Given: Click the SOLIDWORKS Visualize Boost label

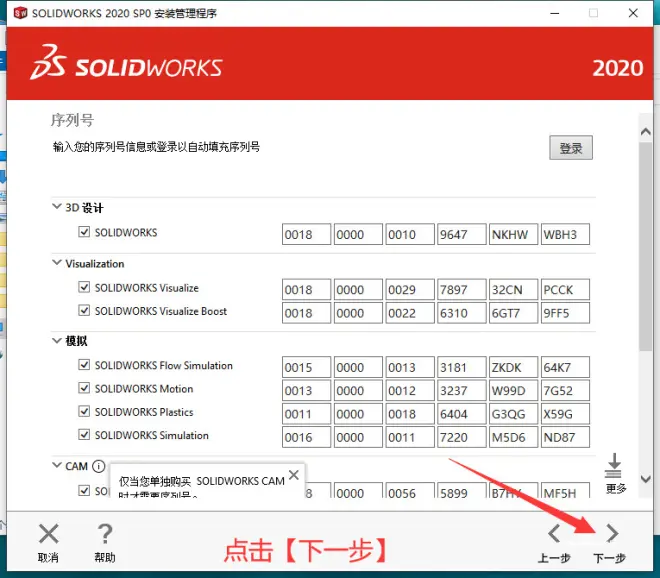Looking at the screenshot, I should tap(161, 311).
